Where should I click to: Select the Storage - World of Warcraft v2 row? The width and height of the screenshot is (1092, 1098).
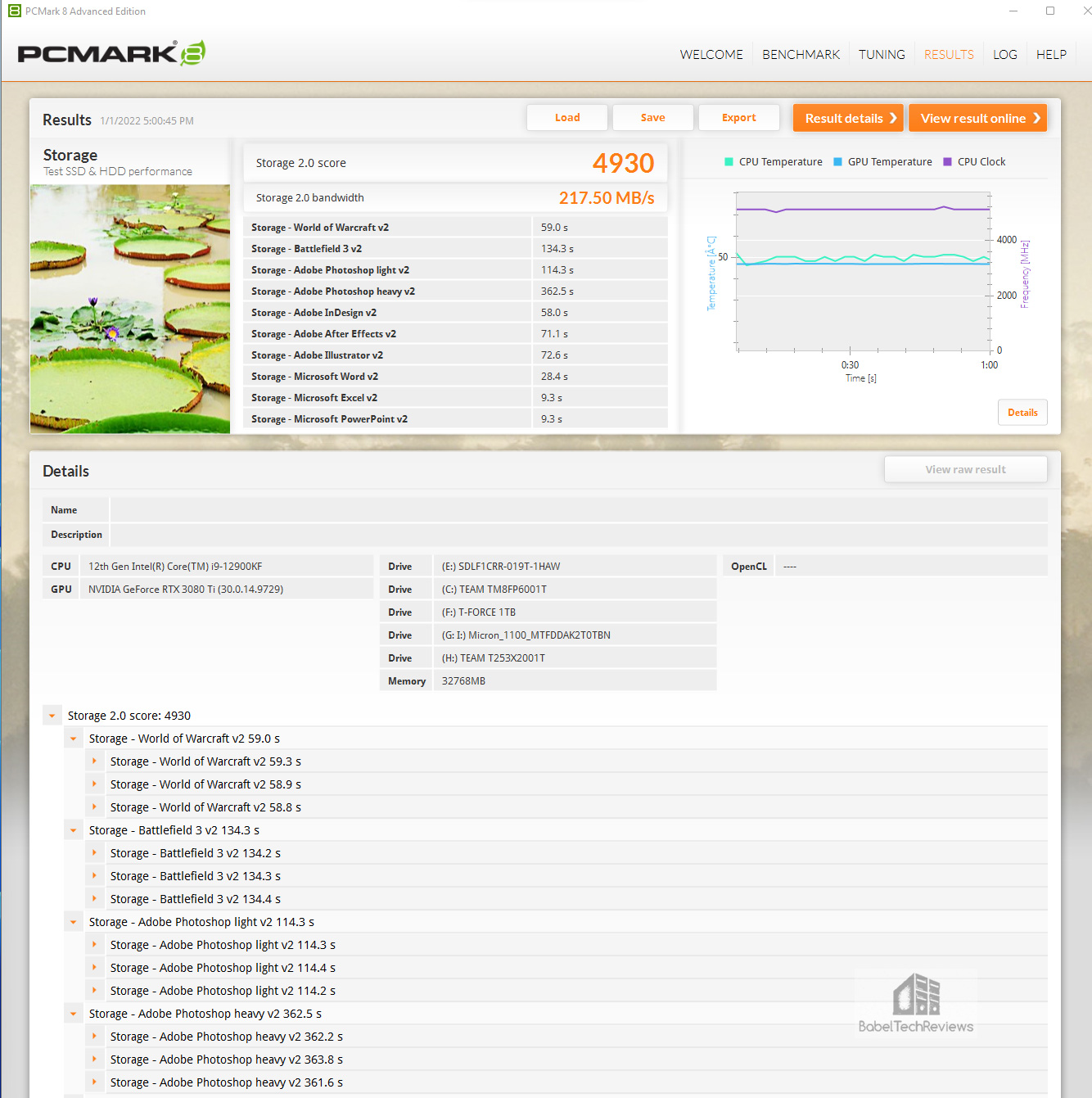click(x=455, y=228)
